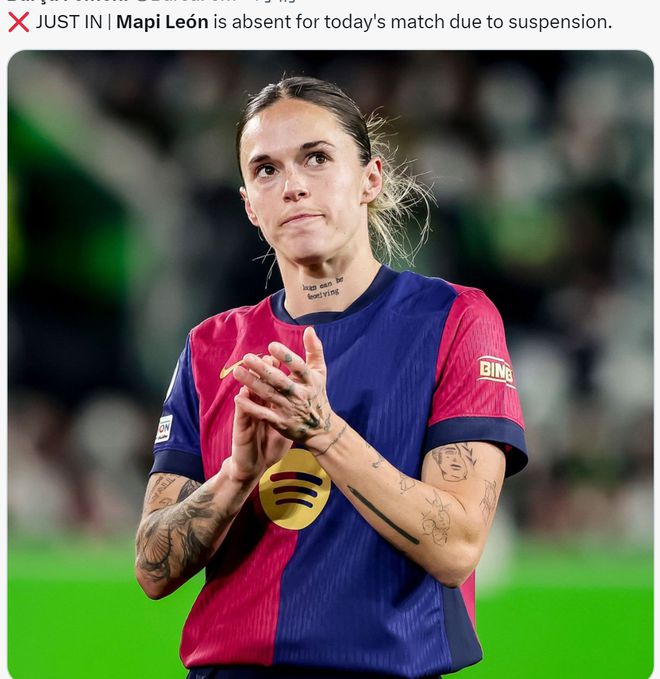Click the yellow Nike swoosh on the shirt
The image size is (660, 679).
pos(231,369)
